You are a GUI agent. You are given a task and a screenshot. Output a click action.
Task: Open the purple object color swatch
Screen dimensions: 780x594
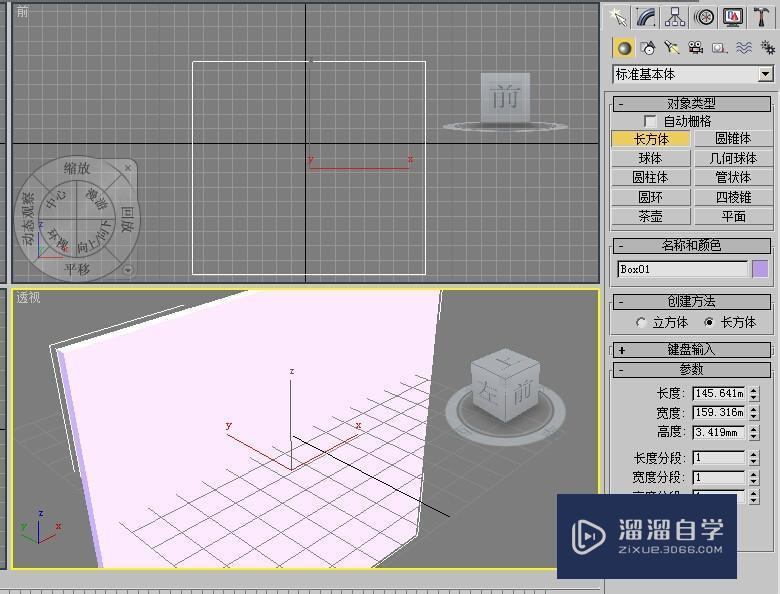760,269
